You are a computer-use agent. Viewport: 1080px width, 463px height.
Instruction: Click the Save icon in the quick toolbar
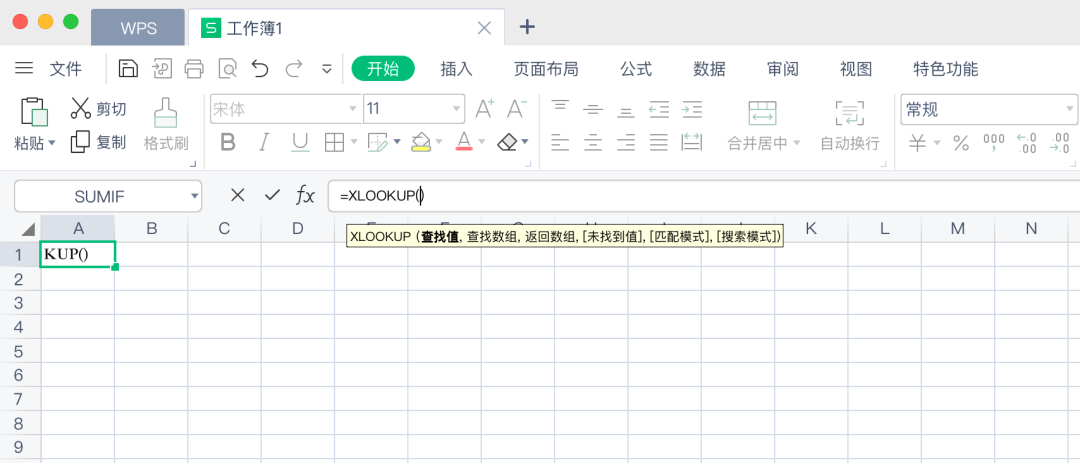[x=128, y=68]
